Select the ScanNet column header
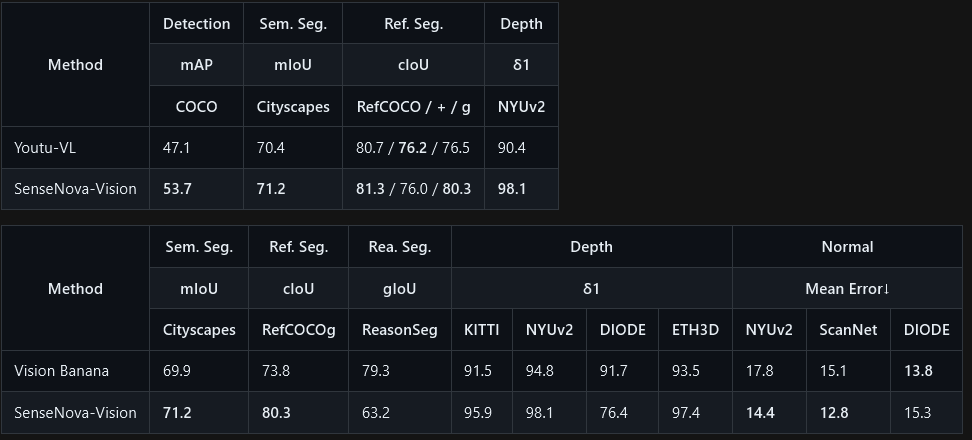 click(x=848, y=330)
